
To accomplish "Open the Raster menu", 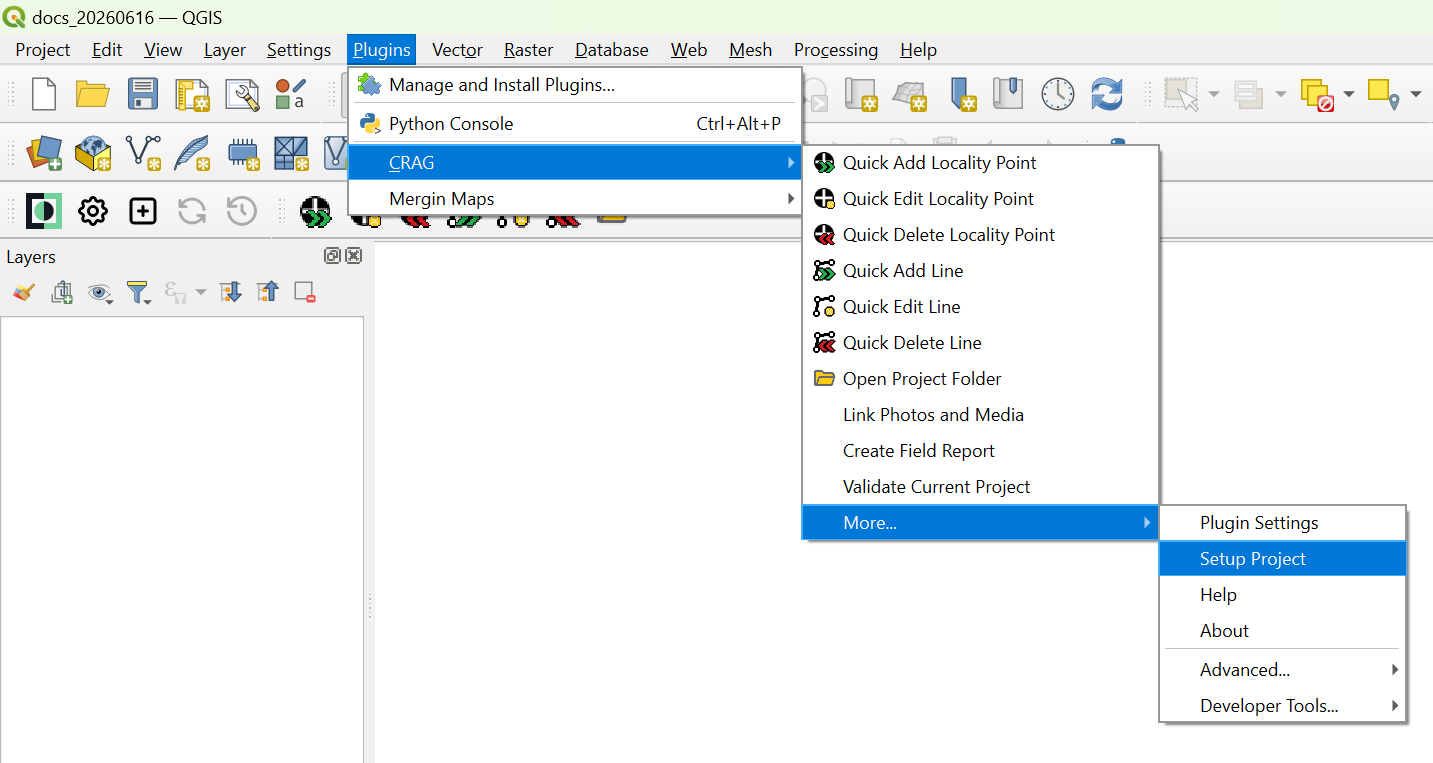I will pyautogui.click(x=528, y=50).
